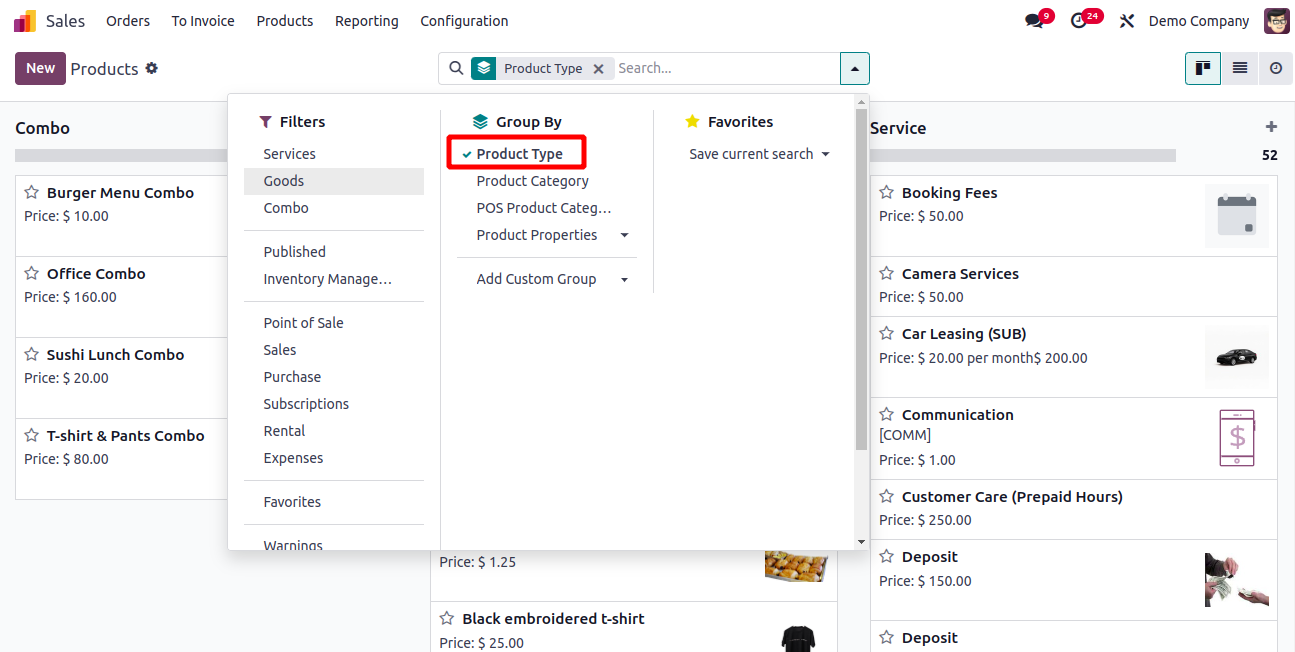Remove the Product Type search facet
Screen dimensions: 1295x652
pos(598,69)
